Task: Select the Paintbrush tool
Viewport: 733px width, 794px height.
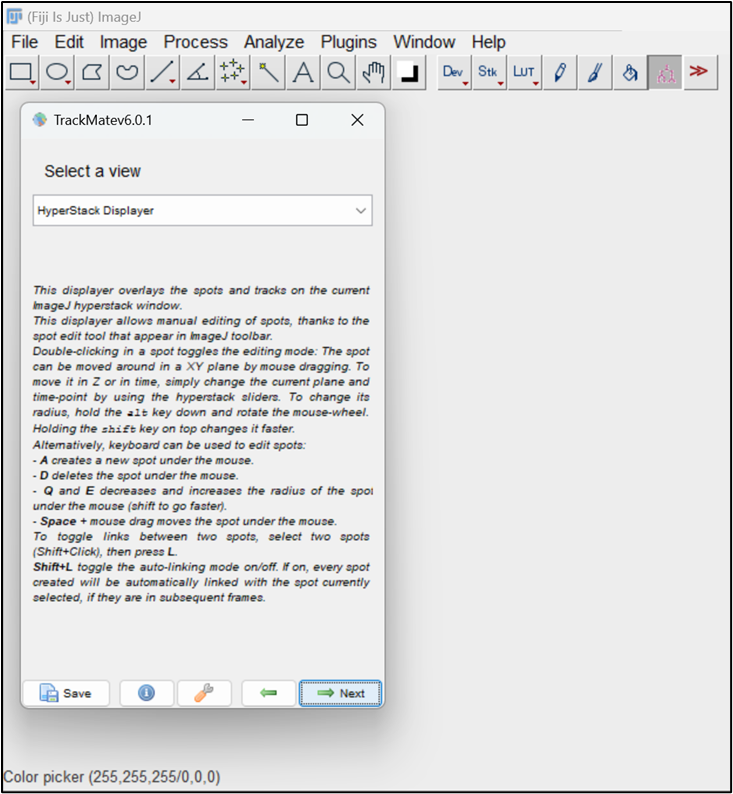Action: 595,72
